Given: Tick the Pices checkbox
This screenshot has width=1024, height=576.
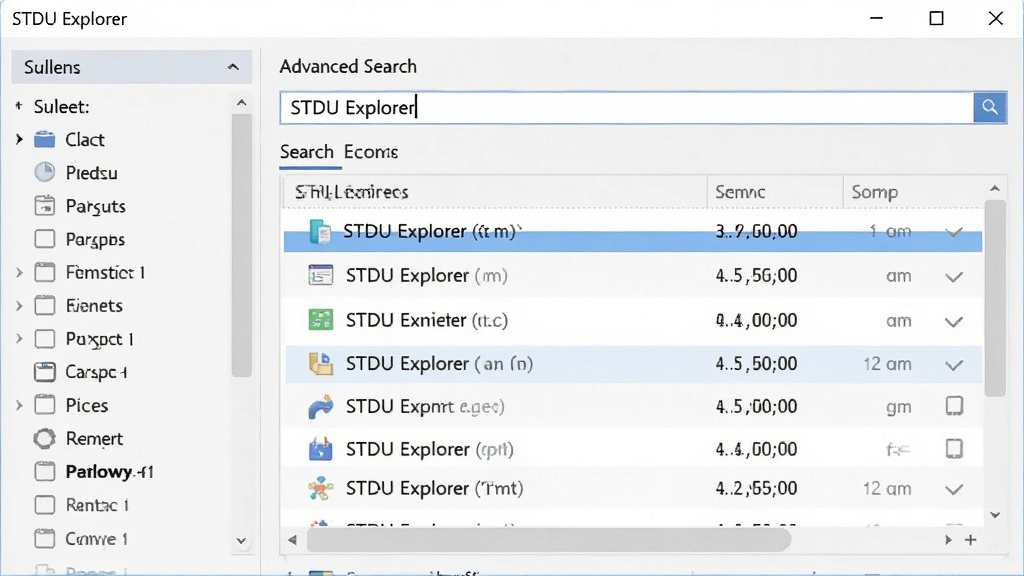Looking at the screenshot, I should pos(44,405).
